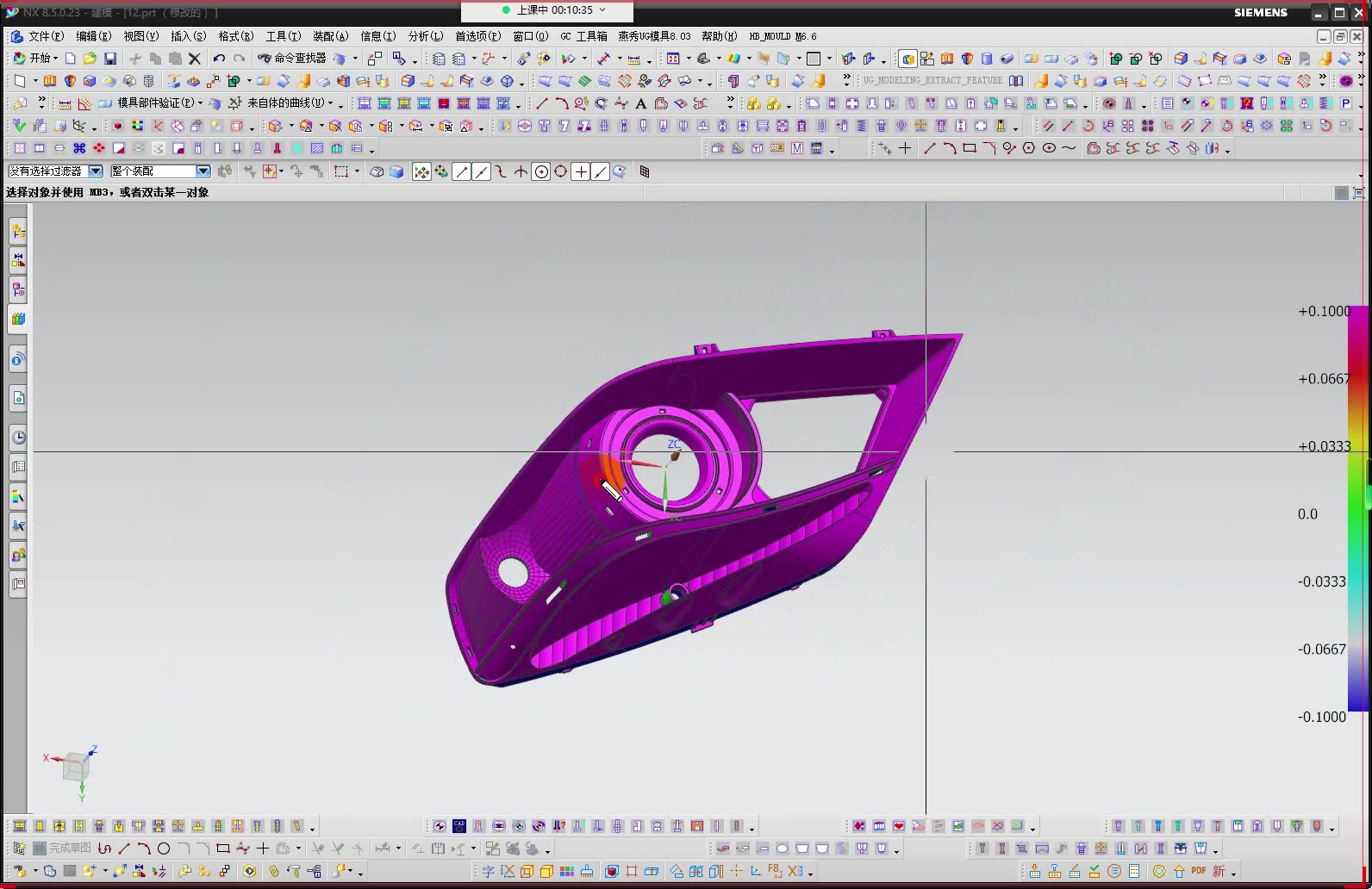Click the Spline wavy-line tool icon
Image resolution: width=1372 pixels, height=889 pixels.
pos(1069,148)
